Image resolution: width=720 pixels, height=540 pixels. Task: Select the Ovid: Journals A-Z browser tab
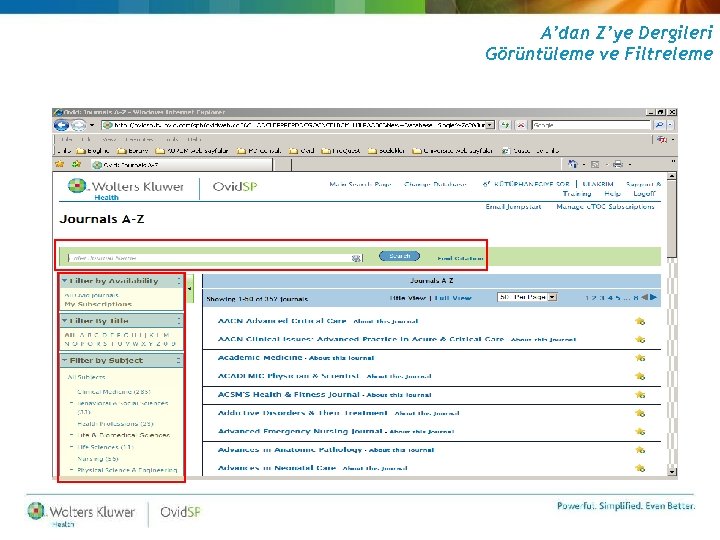click(x=181, y=164)
